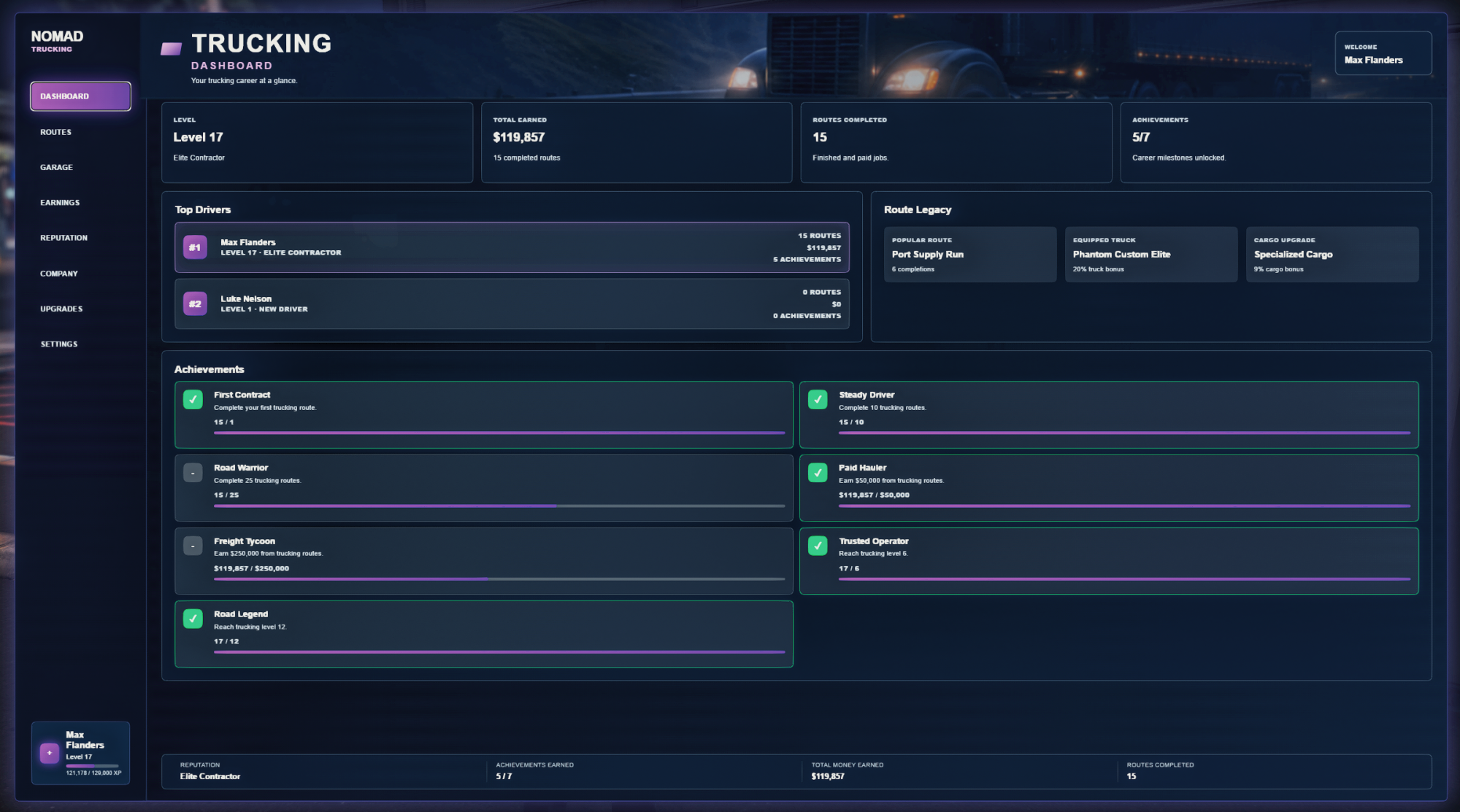This screenshot has width=1460, height=812.
Task: Click "Achievements" section heading
Action: pos(210,369)
